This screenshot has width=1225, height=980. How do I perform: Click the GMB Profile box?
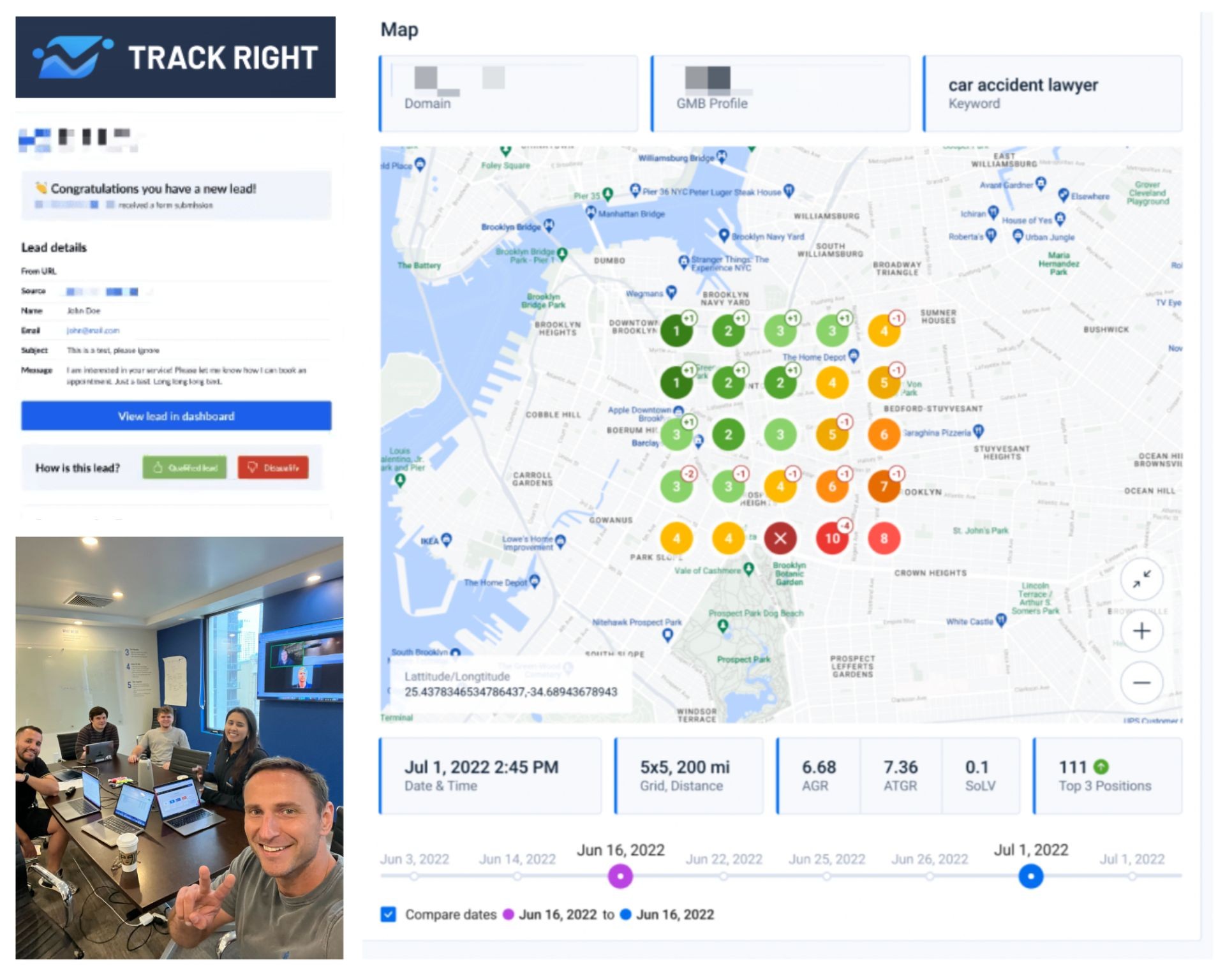click(x=780, y=94)
